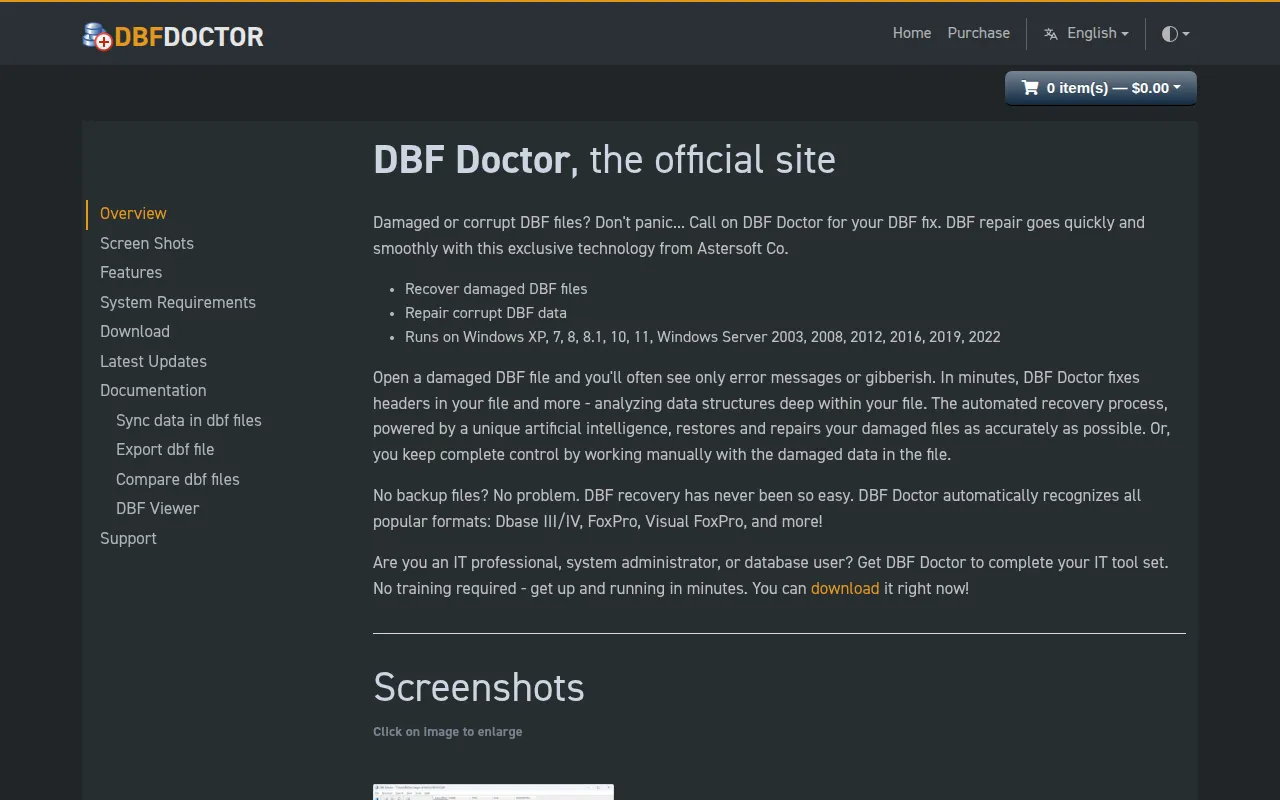View Latest Updates in the sidebar

tap(153, 361)
